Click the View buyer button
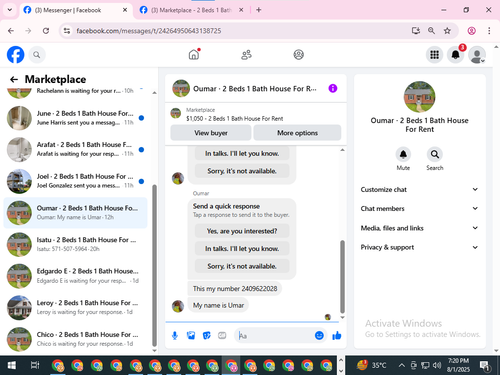 coord(211,133)
